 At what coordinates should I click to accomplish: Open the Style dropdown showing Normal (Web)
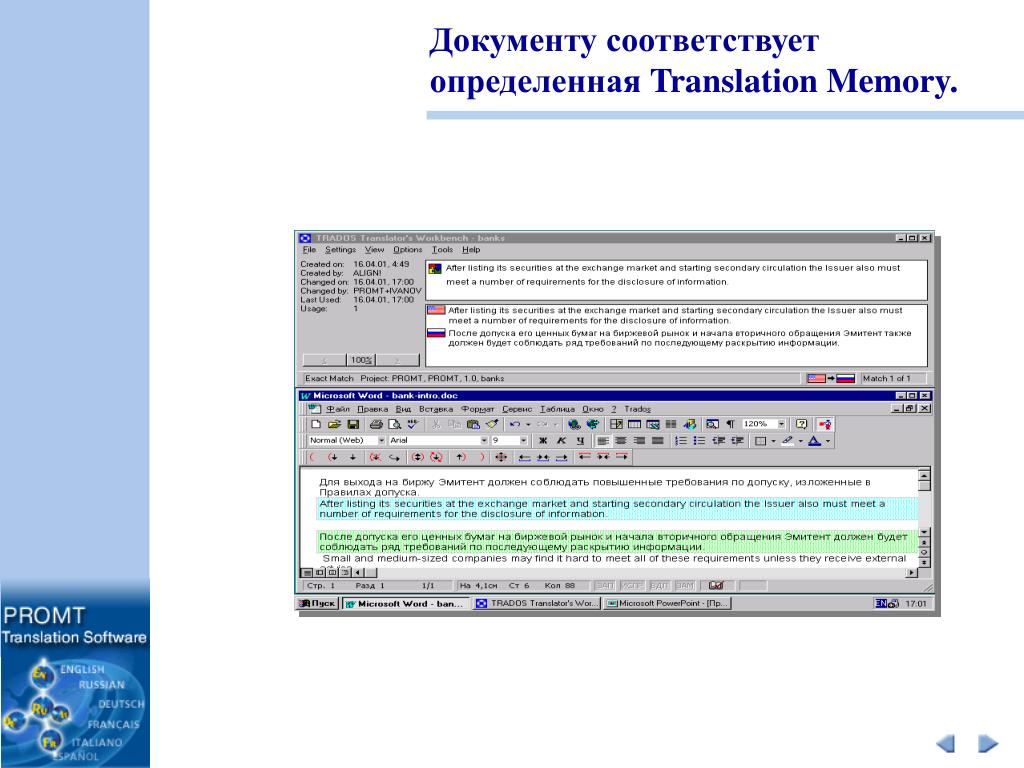coord(381,441)
